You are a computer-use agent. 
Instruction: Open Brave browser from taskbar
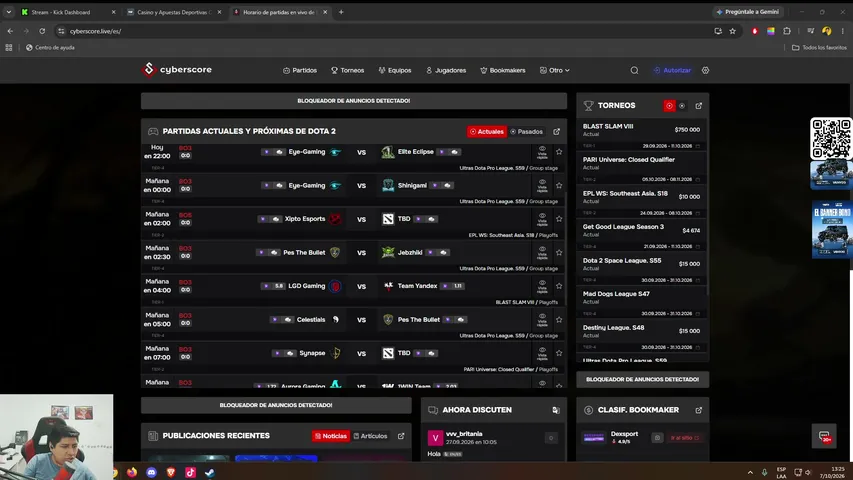tap(171, 472)
